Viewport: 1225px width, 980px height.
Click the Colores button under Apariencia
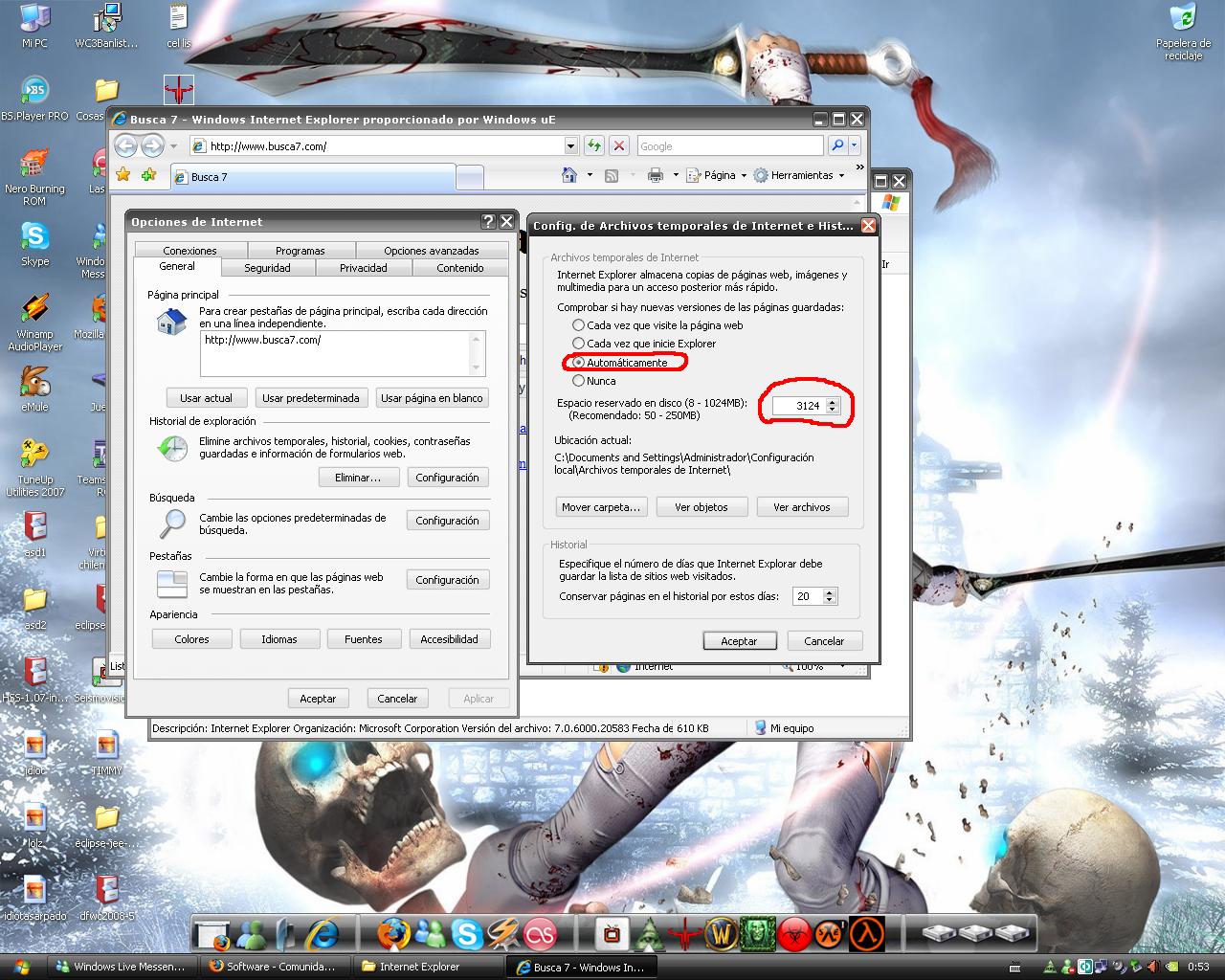pyautogui.click(x=191, y=639)
